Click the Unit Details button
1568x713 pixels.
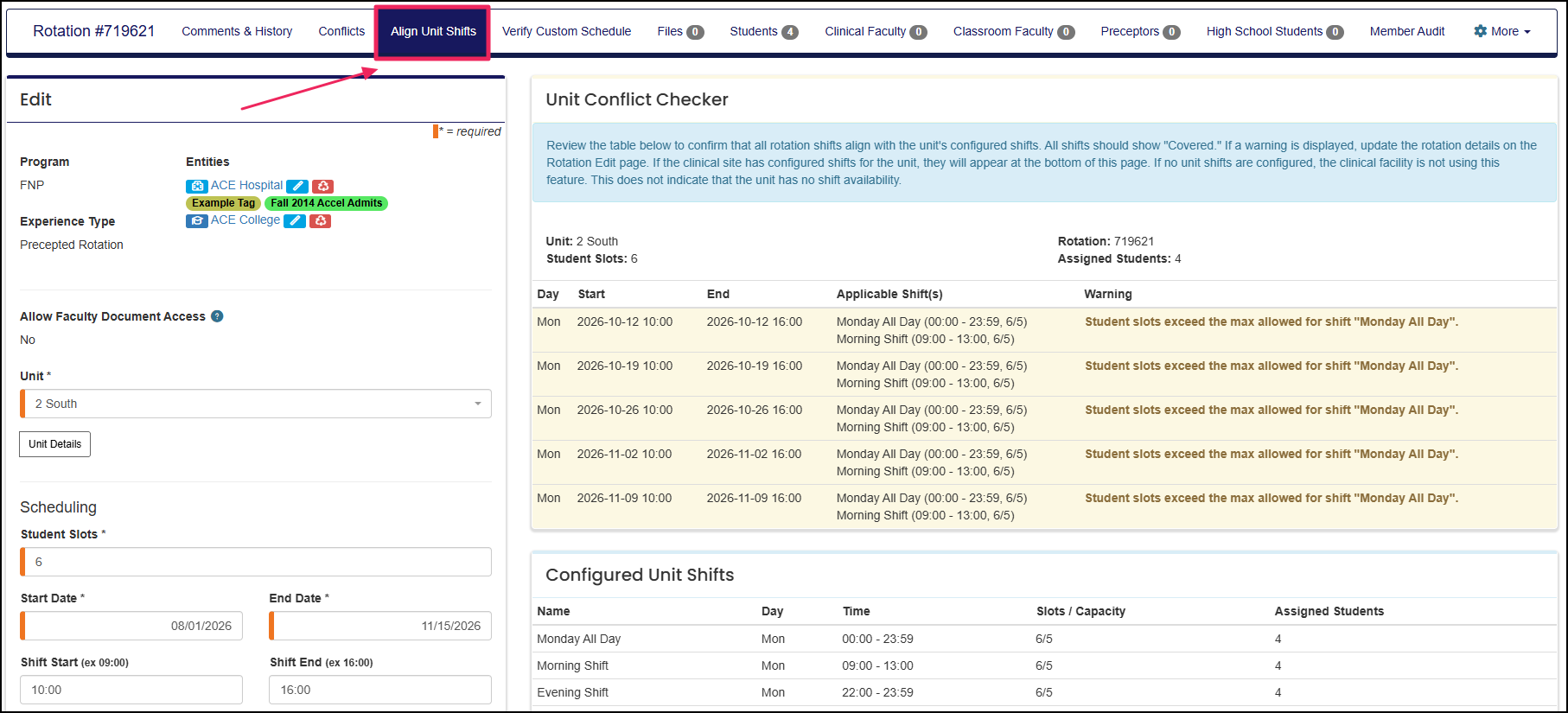click(x=54, y=444)
